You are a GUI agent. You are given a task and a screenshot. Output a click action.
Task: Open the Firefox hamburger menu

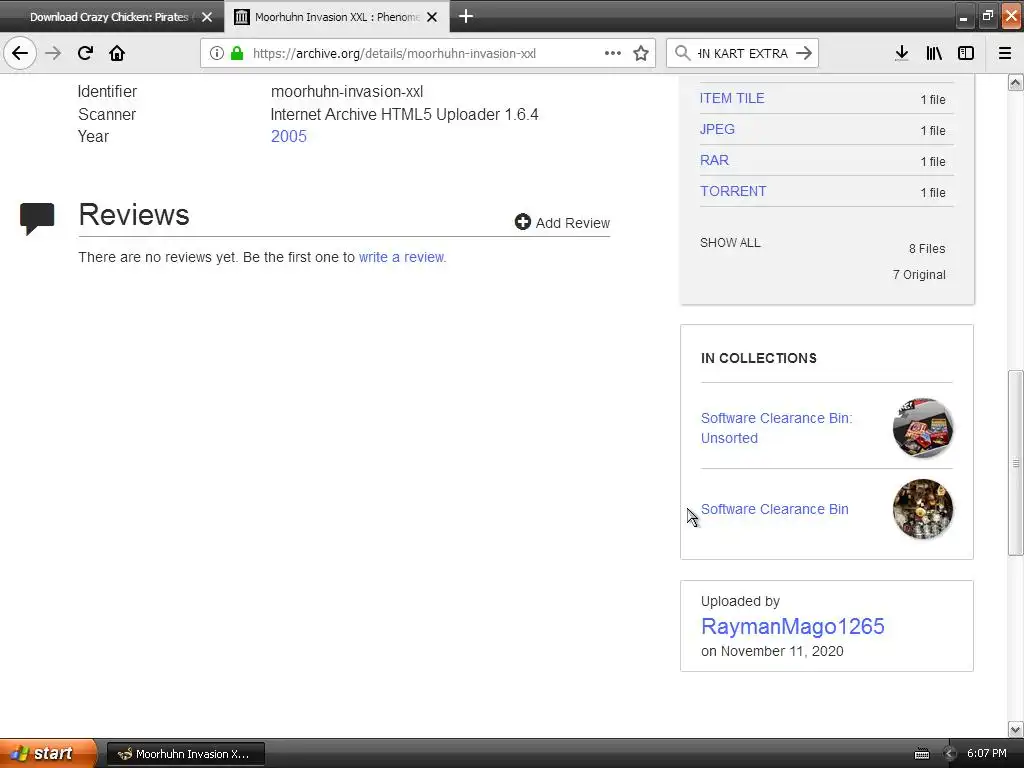[1005, 53]
